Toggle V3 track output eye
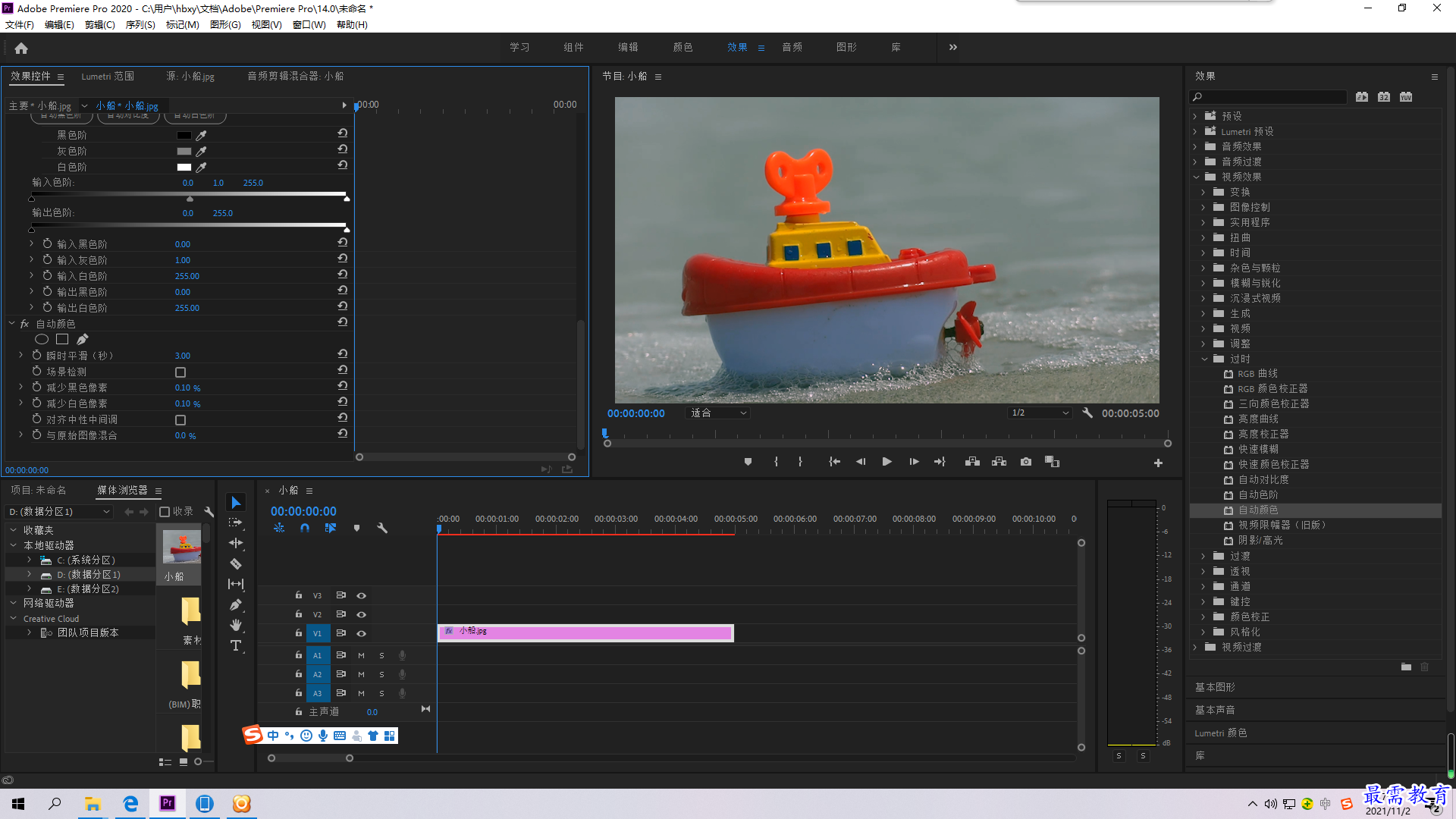 pos(362,595)
